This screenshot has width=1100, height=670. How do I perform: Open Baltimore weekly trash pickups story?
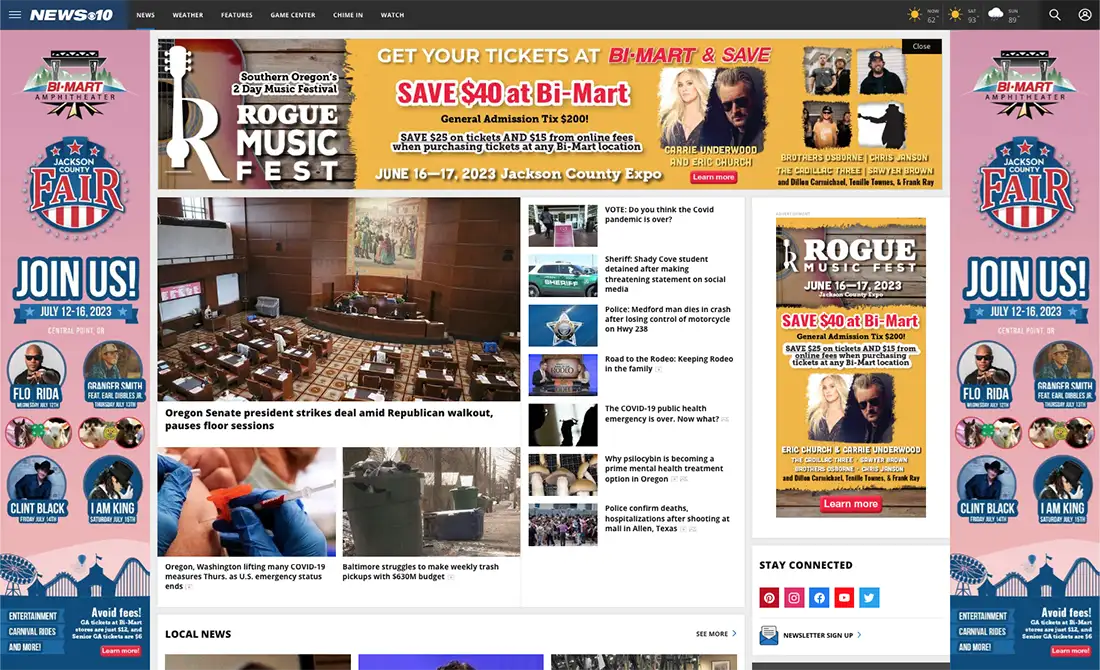(420, 571)
